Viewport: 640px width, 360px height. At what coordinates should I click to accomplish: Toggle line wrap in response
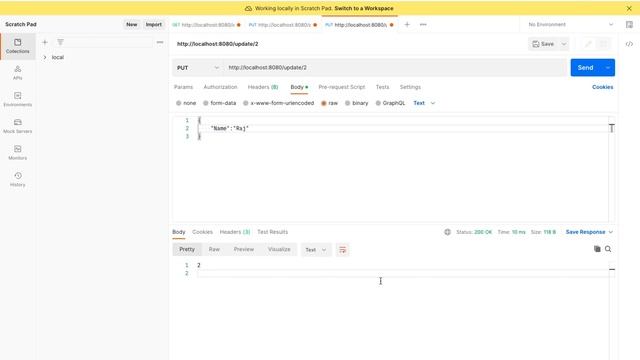coord(342,249)
